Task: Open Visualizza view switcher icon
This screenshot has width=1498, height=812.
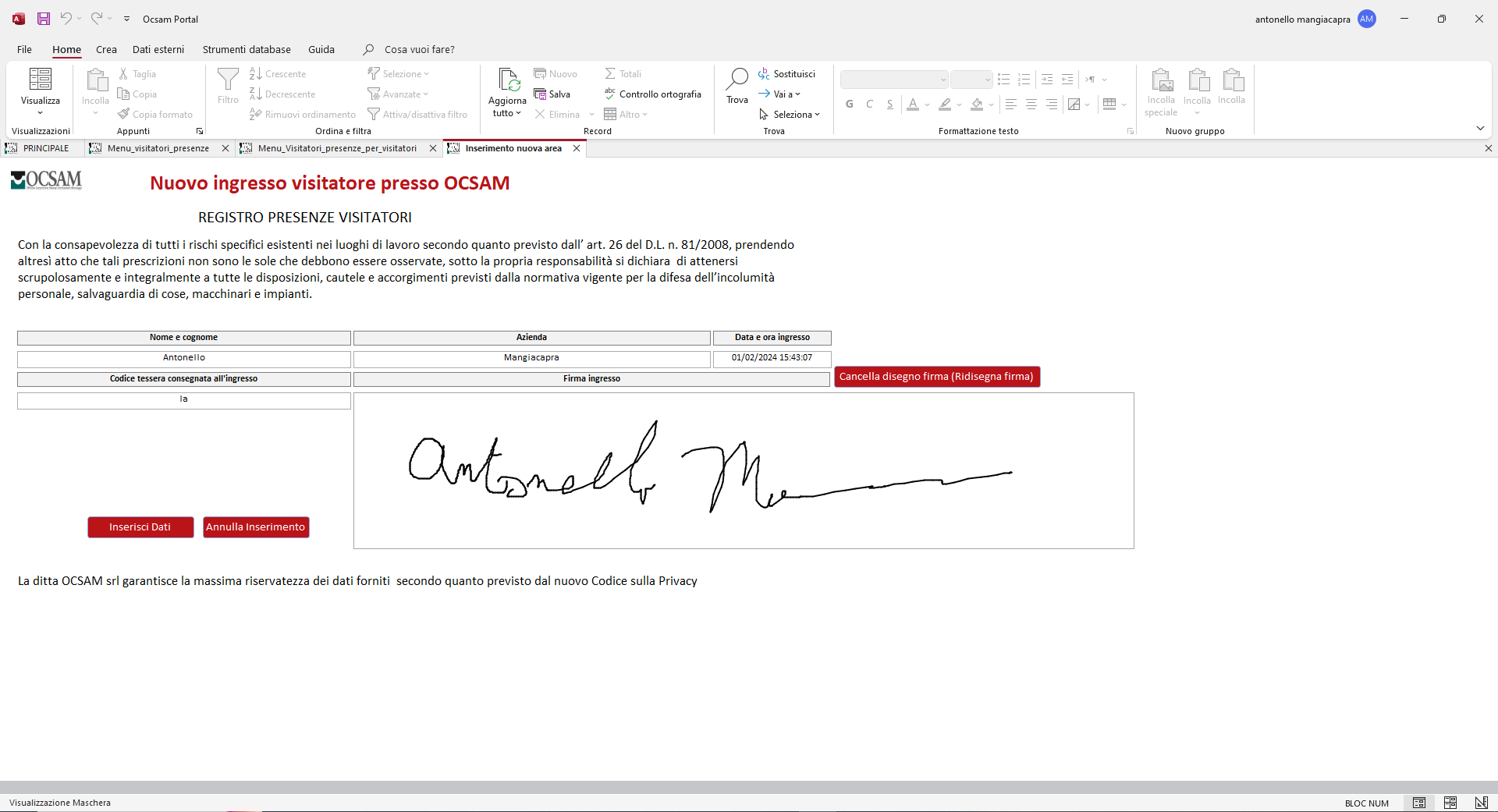Action: pos(41,80)
